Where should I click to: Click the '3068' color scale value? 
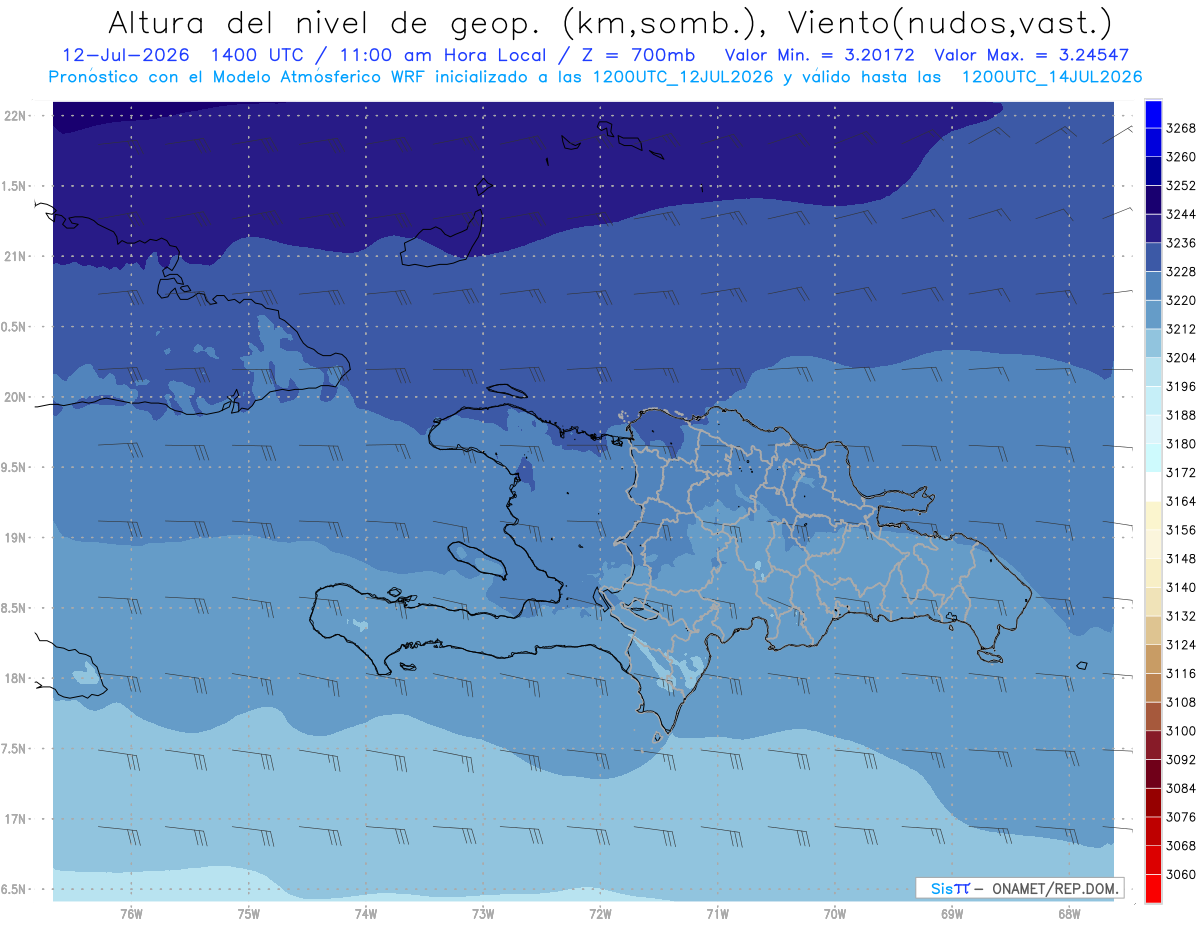(x=1181, y=846)
